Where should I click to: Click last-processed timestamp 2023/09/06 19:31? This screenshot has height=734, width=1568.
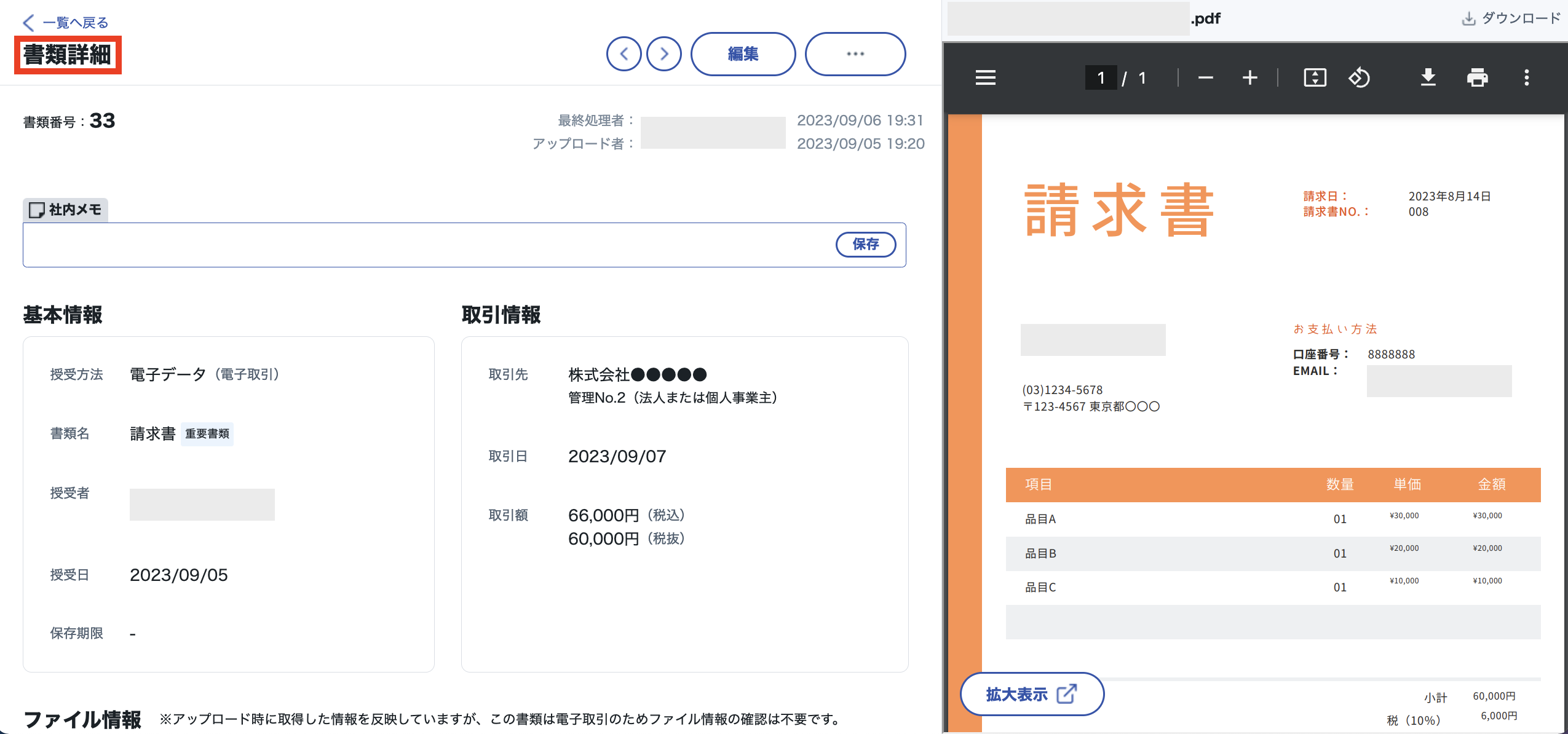click(x=860, y=120)
